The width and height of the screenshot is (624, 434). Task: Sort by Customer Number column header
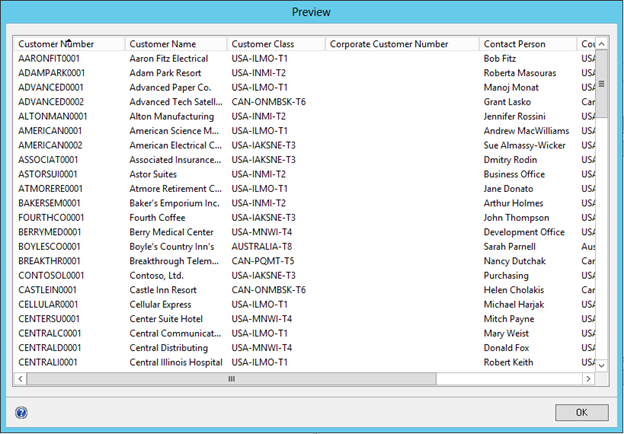(69, 44)
